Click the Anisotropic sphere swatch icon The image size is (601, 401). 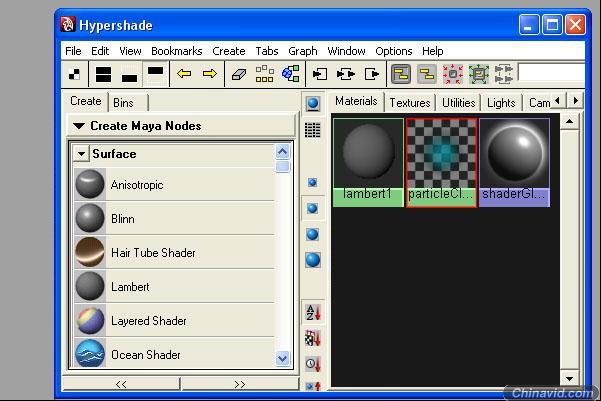pyautogui.click(x=90, y=184)
